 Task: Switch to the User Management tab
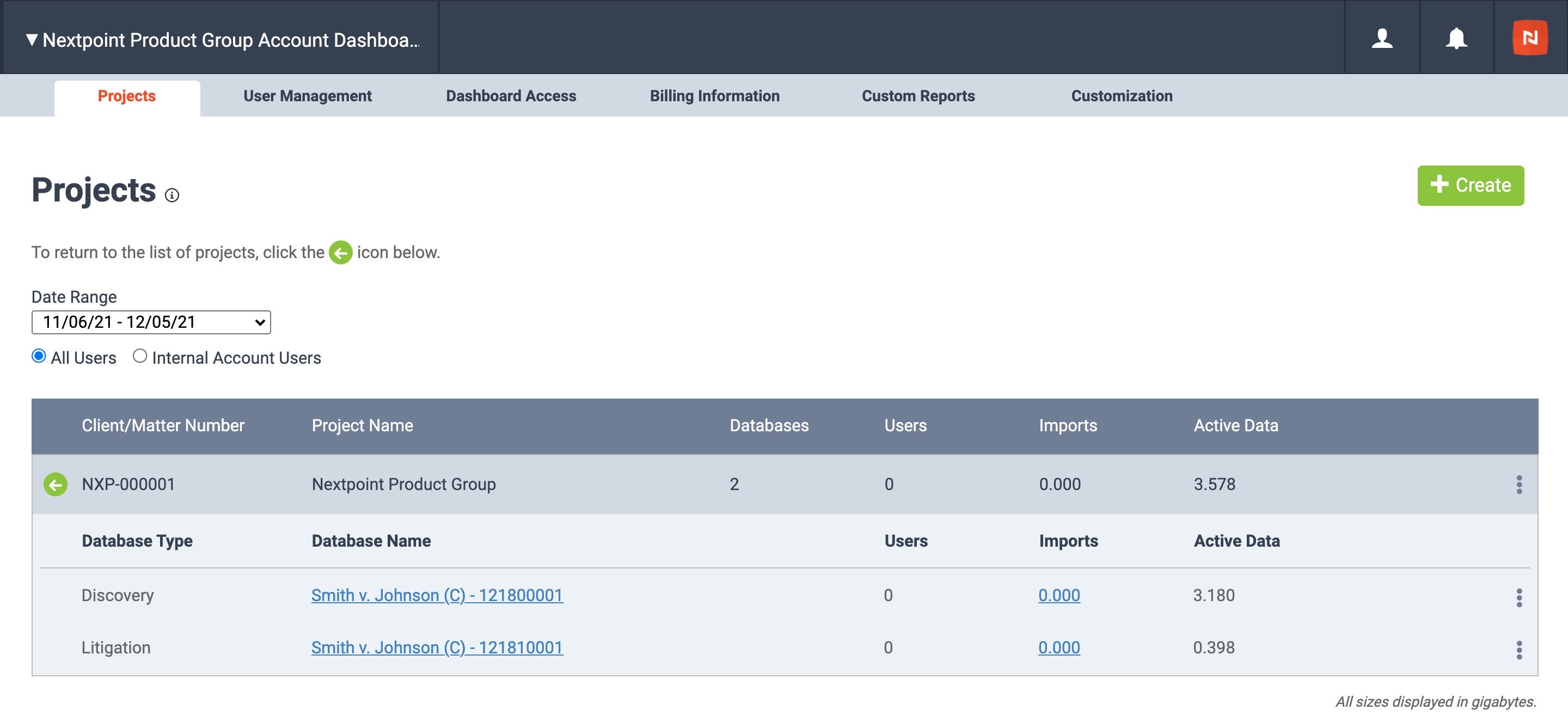tap(308, 96)
